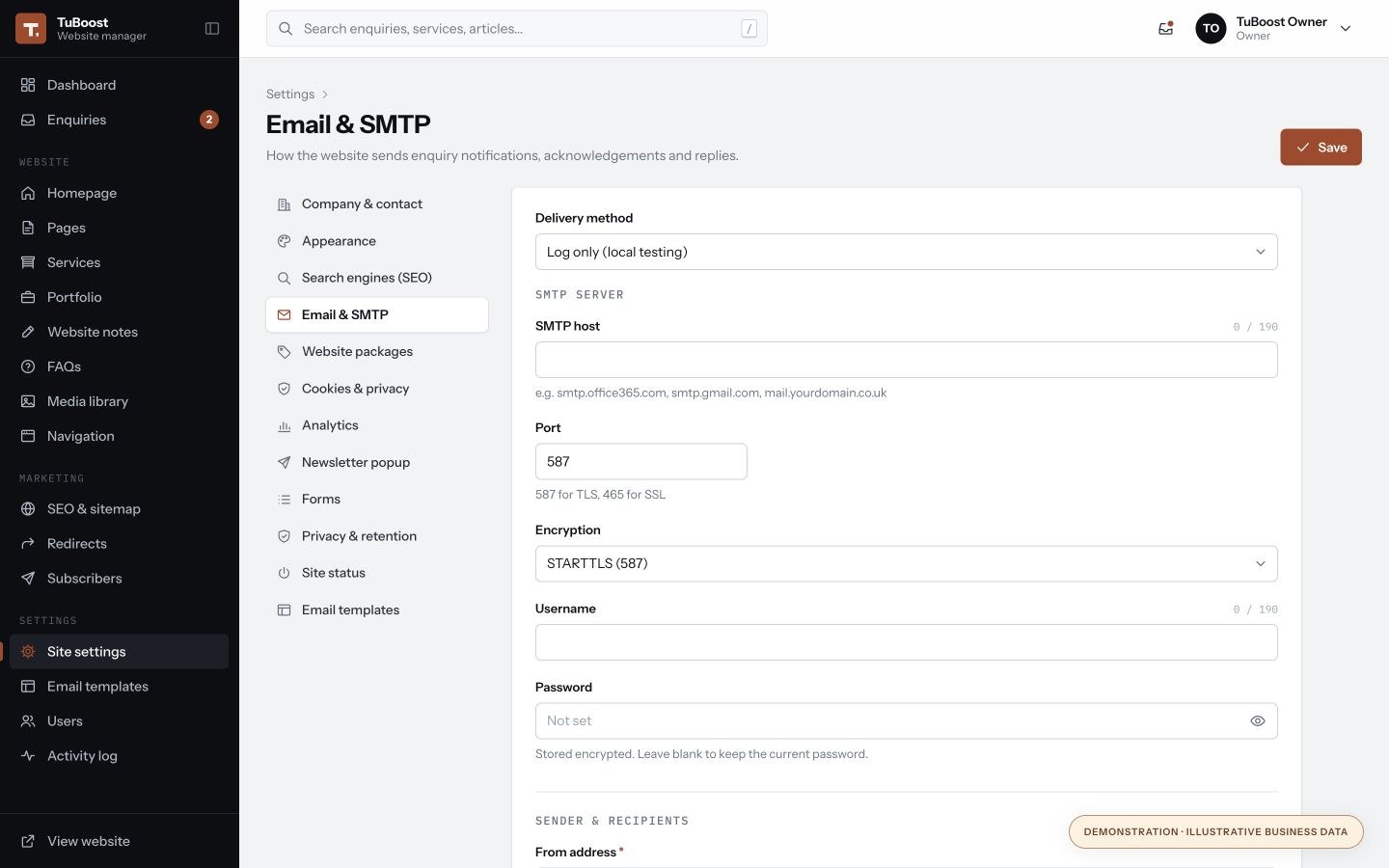Click the Portfolio briefcase icon

tap(28, 297)
